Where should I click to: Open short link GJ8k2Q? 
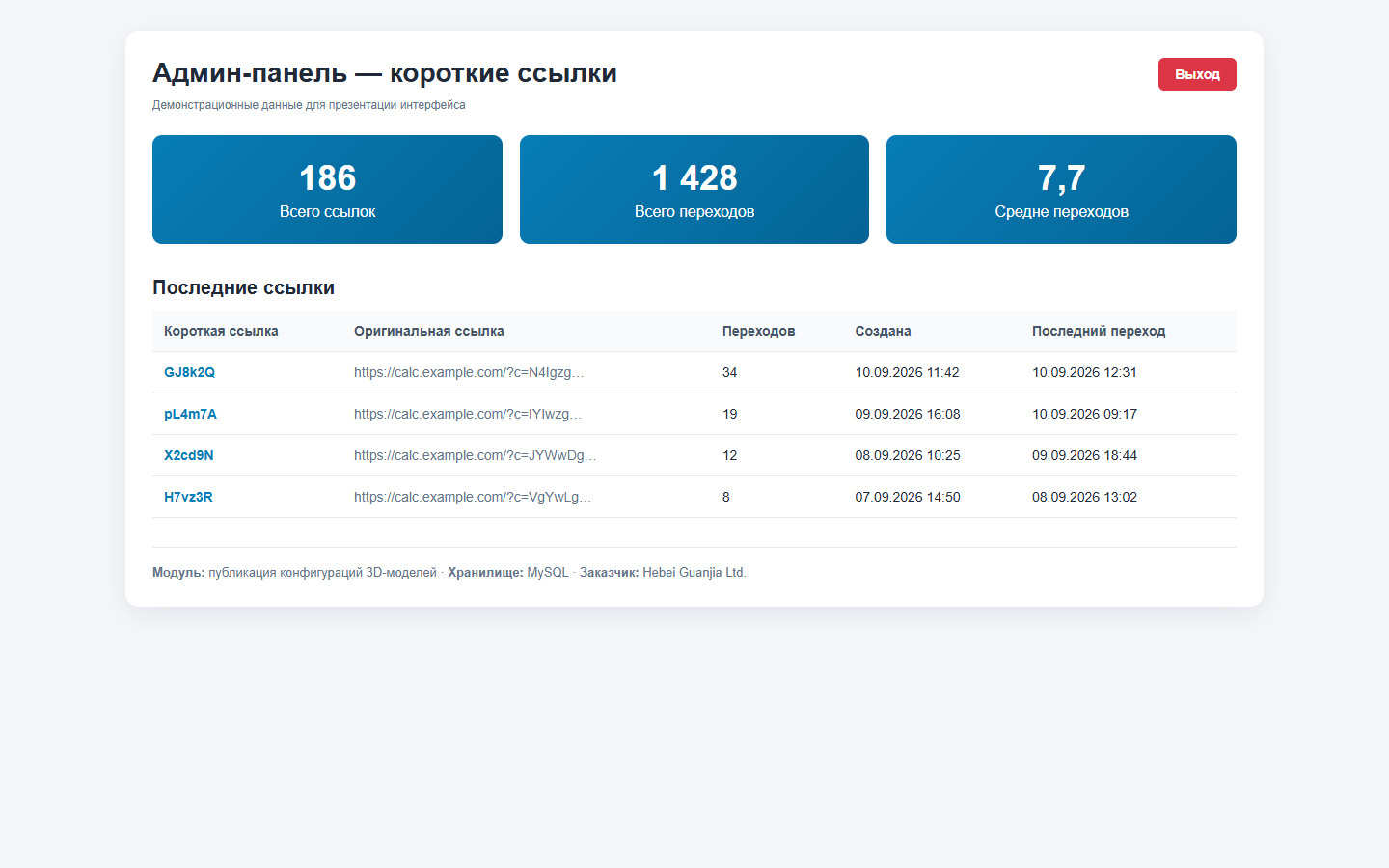[189, 372]
